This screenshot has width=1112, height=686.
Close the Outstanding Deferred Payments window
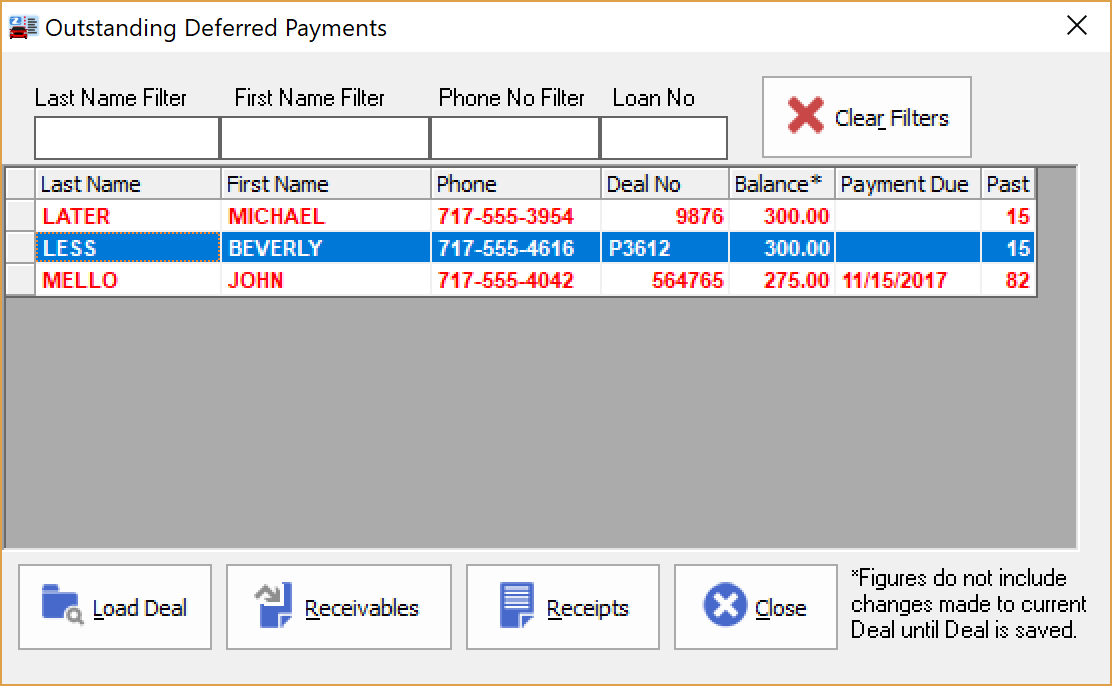tap(1077, 26)
